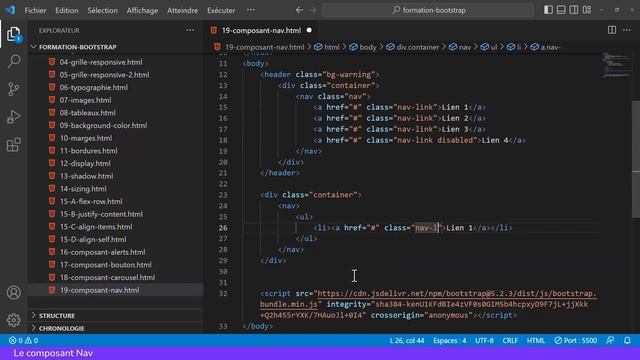The image size is (640, 360).
Task: Open file 06-typographie.html
Action: (x=93, y=87)
